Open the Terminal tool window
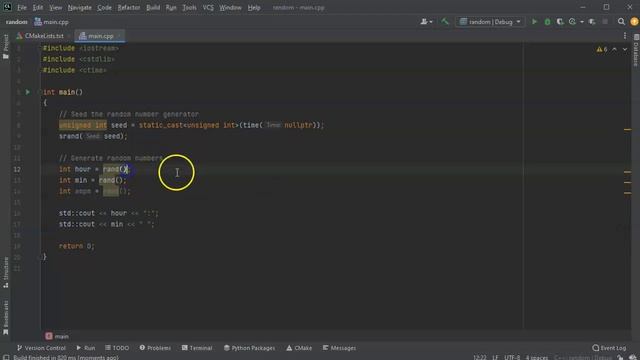 click(x=197, y=348)
